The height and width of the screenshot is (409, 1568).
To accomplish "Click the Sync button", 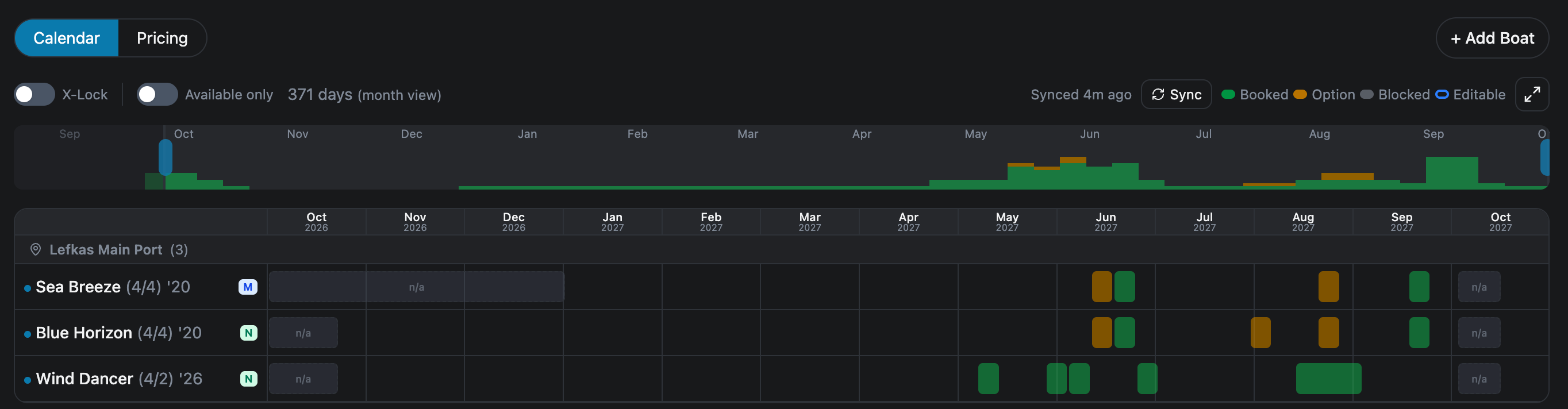I will pyautogui.click(x=1176, y=94).
